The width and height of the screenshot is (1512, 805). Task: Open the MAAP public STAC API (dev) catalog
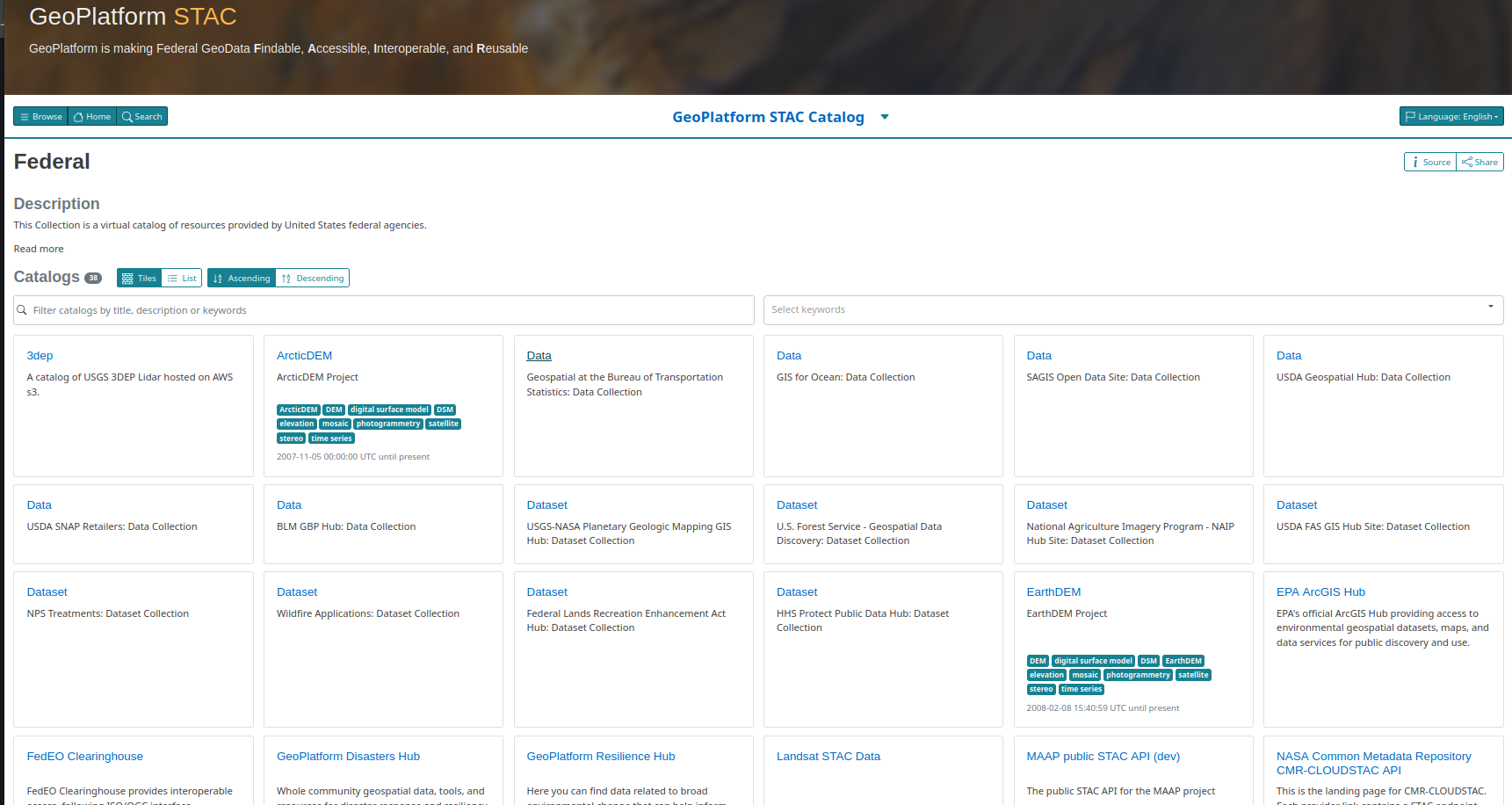[x=1103, y=757]
